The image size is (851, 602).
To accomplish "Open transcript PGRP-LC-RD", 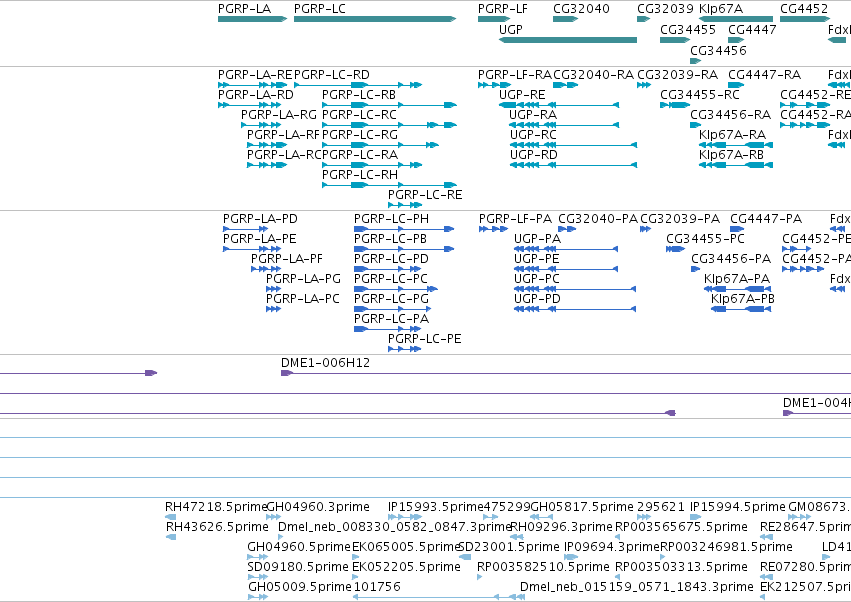I will pyautogui.click(x=332, y=74).
